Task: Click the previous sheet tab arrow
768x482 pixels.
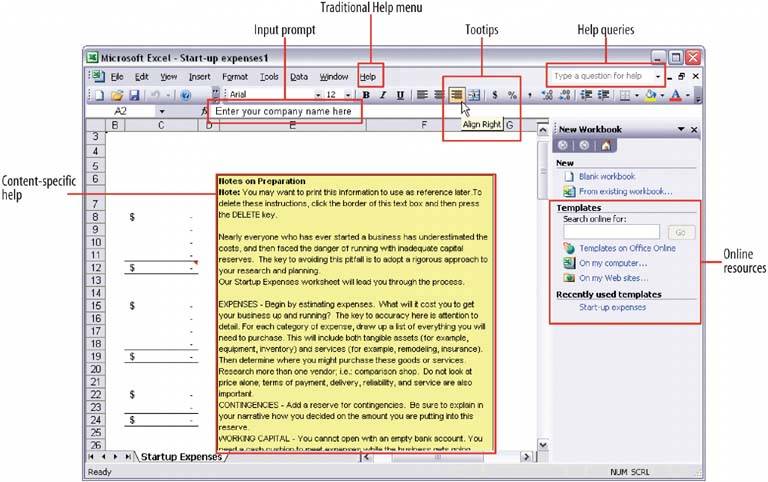Action: point(103,457)
